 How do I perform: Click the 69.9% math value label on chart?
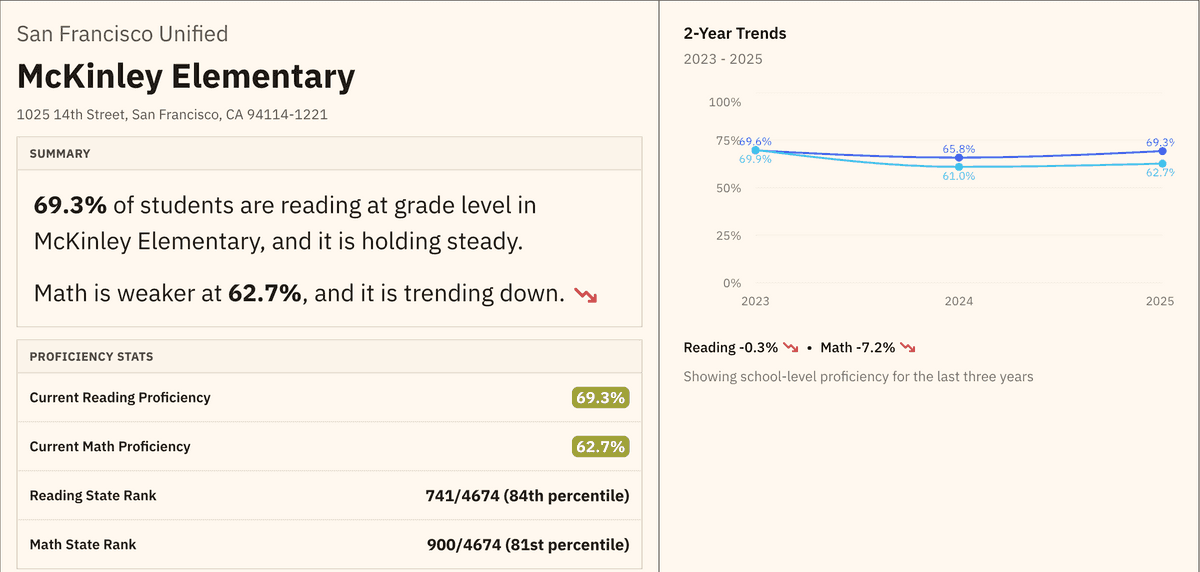[x=755, y=160]
